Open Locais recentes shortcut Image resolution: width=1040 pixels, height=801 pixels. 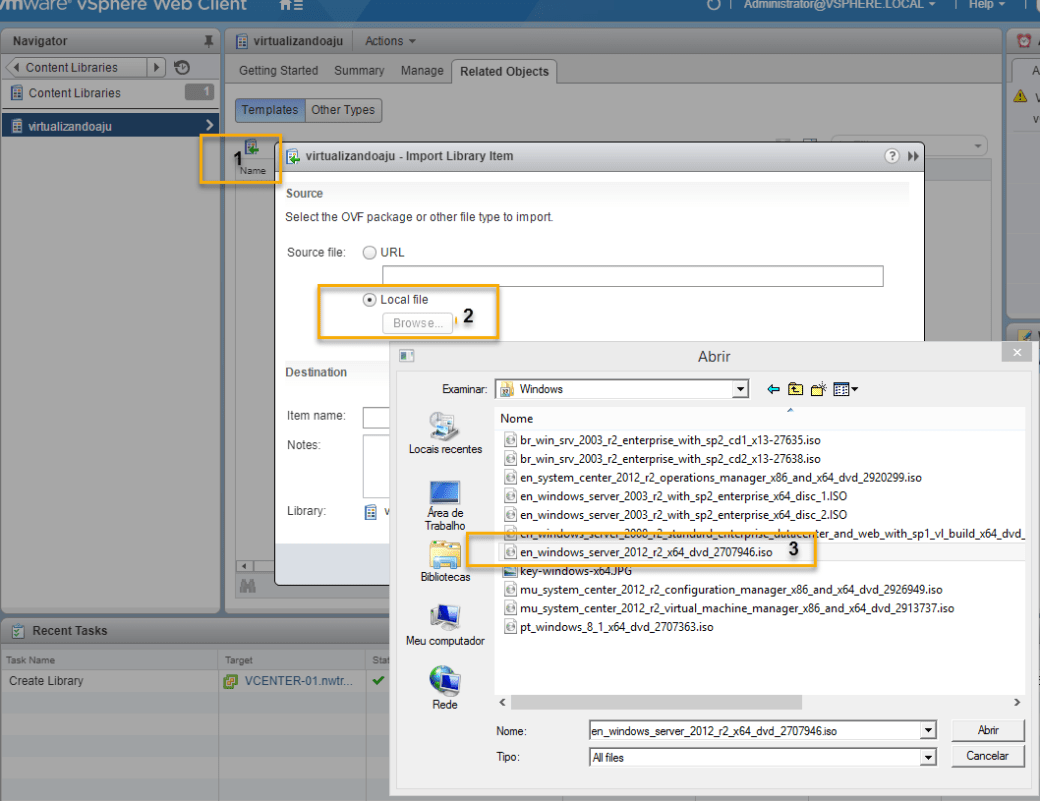pos(445,432)
